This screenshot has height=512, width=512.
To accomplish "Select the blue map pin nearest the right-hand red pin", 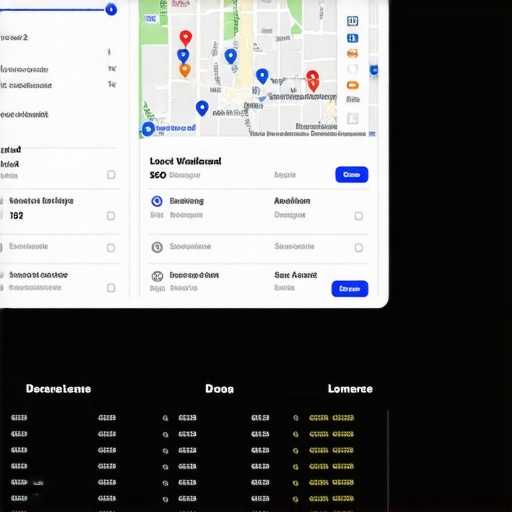I will pyautogui.click(x=262, y=76).
